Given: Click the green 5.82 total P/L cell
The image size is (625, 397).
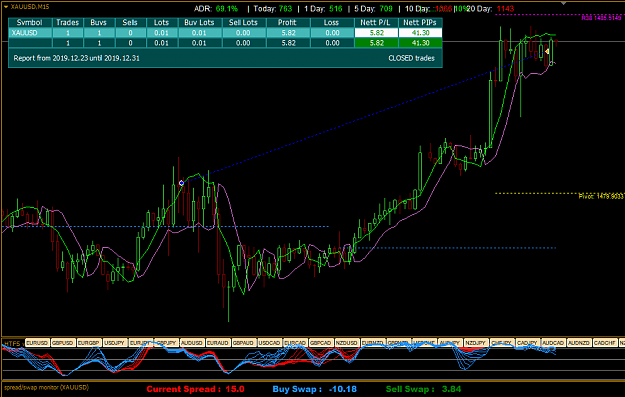Looking at the screenshot, I should click(x=376, y=43).
